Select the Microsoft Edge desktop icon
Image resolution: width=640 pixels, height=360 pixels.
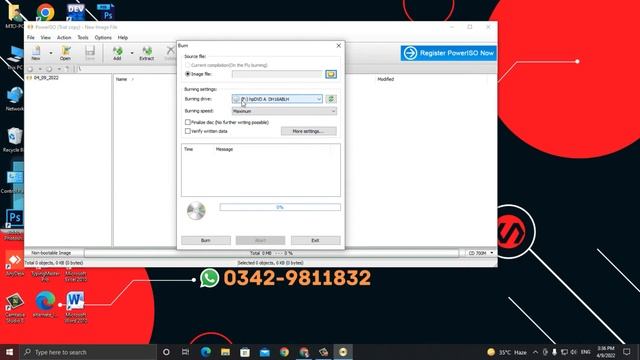click(x=45, y=305)
